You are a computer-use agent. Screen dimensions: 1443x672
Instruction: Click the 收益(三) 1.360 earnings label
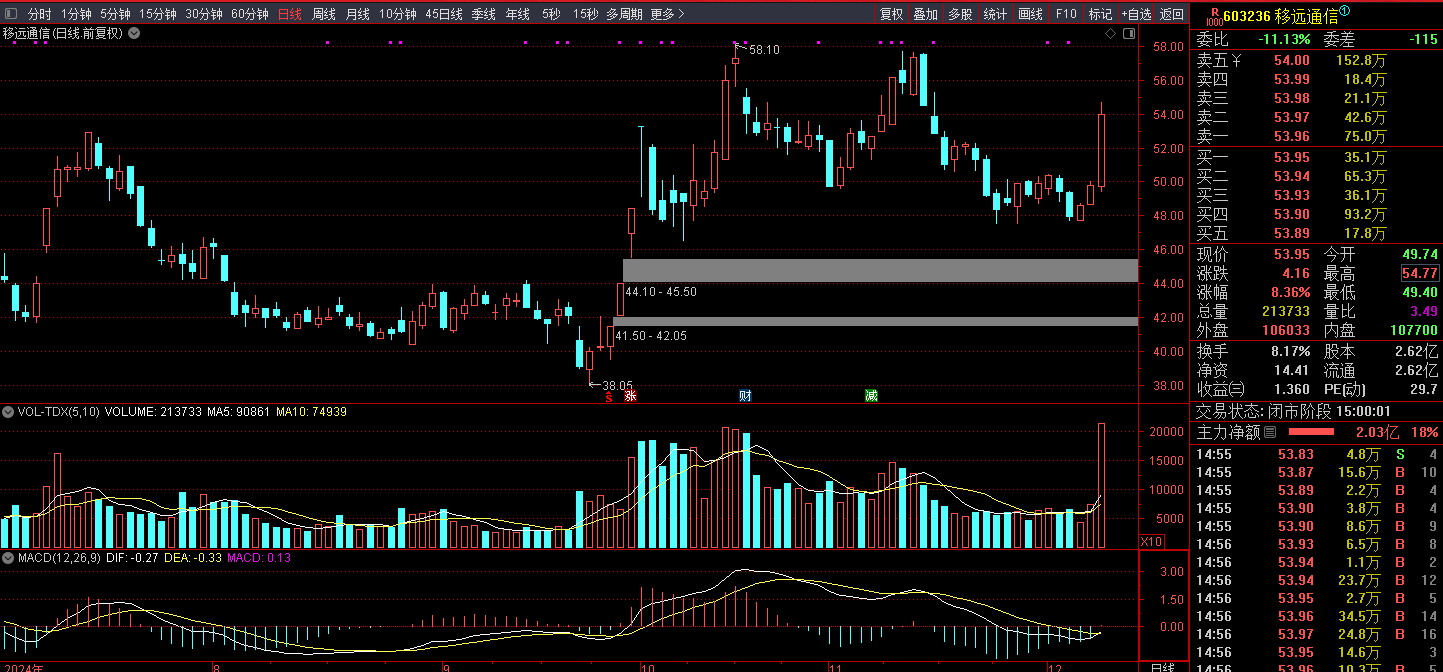tap(1221, 389)
